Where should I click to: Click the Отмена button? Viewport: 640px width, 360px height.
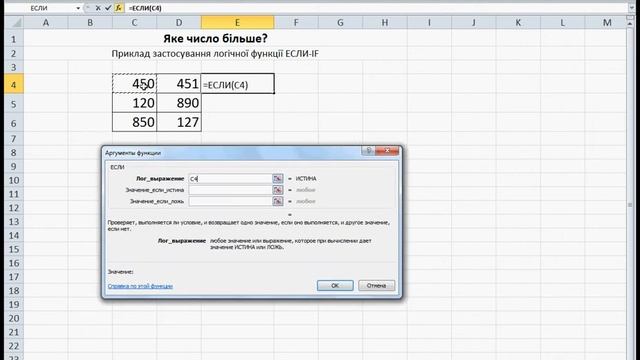click(x=376, y=285)
